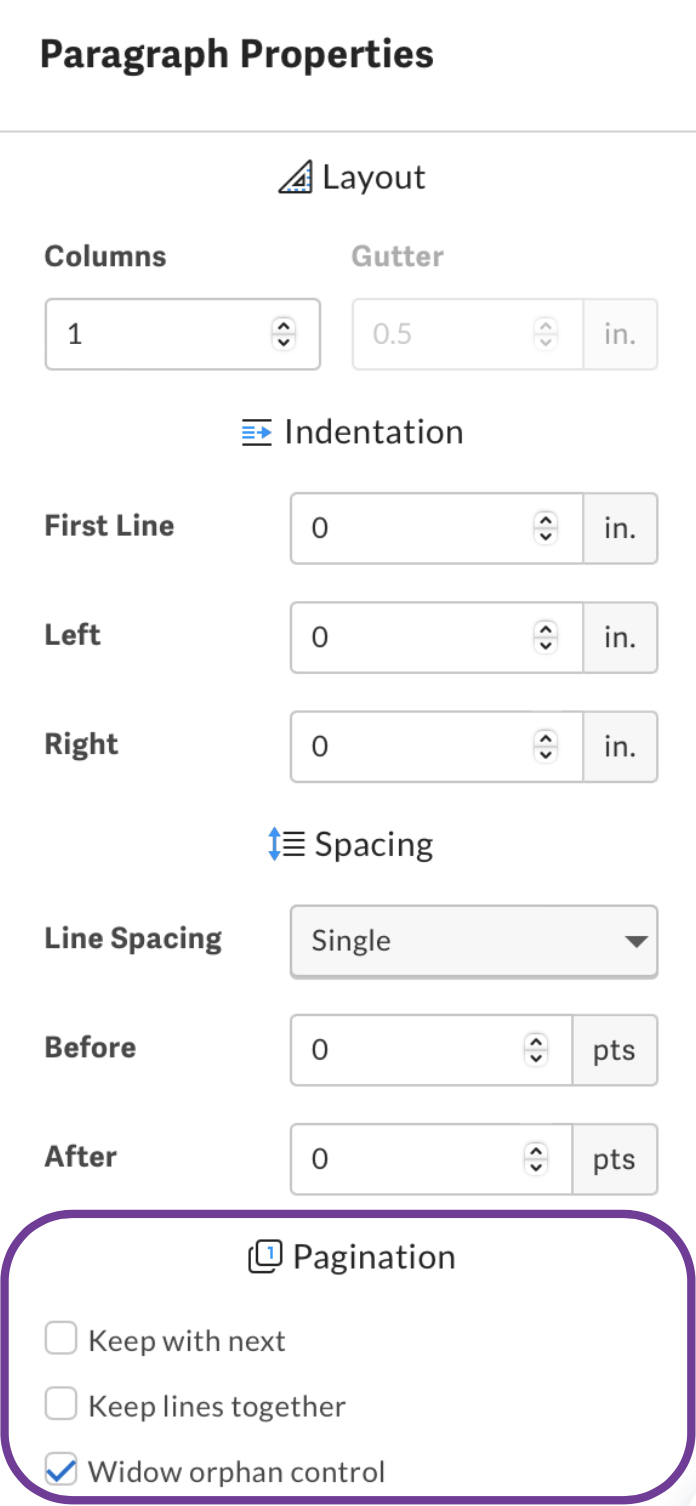Viewport: 696px width, 1506px height.
Task: Click the Pagination pages icon
Action: pyautogui.click(x=266, y=1257)
